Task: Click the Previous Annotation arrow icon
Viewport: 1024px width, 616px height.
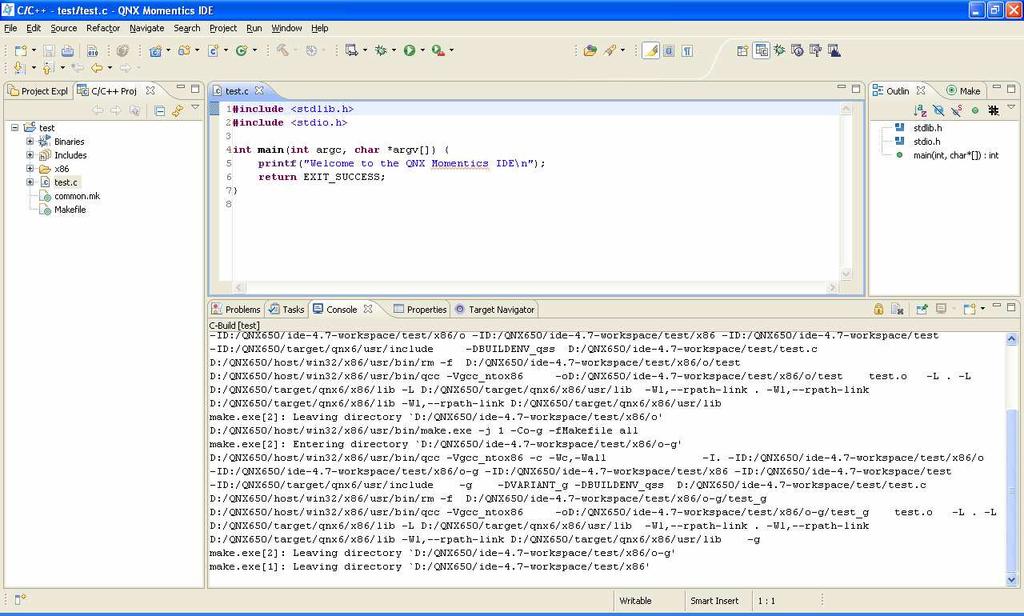Action: [x=48, y=67]
